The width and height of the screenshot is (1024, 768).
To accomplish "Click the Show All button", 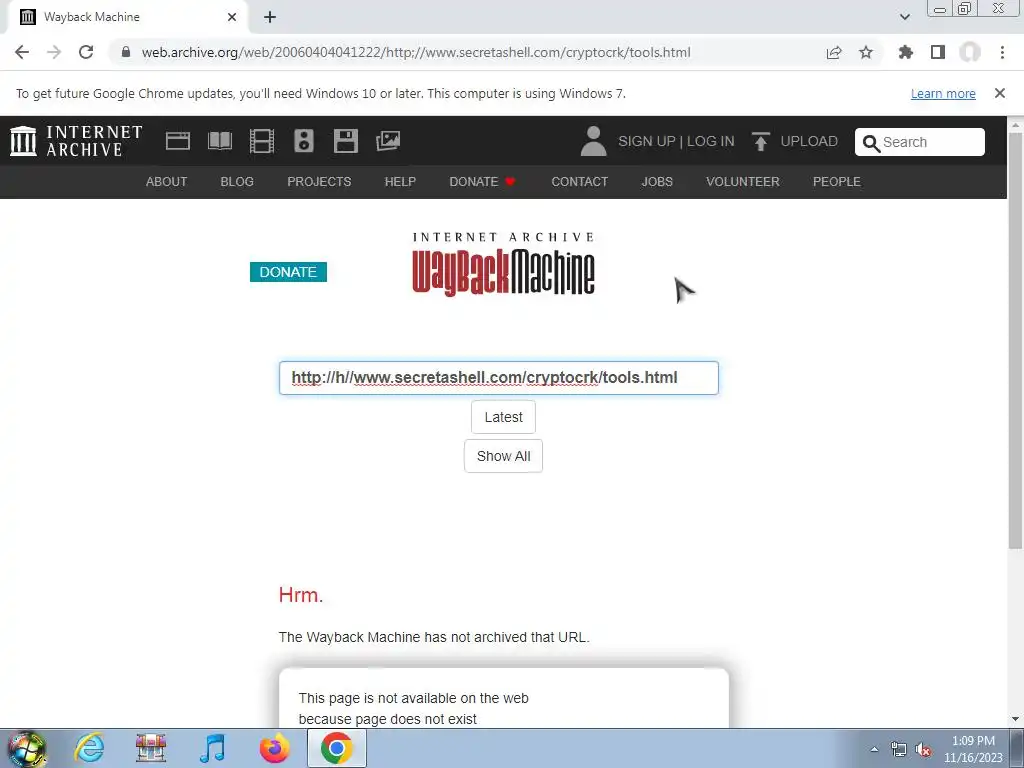I will (504, 456).
